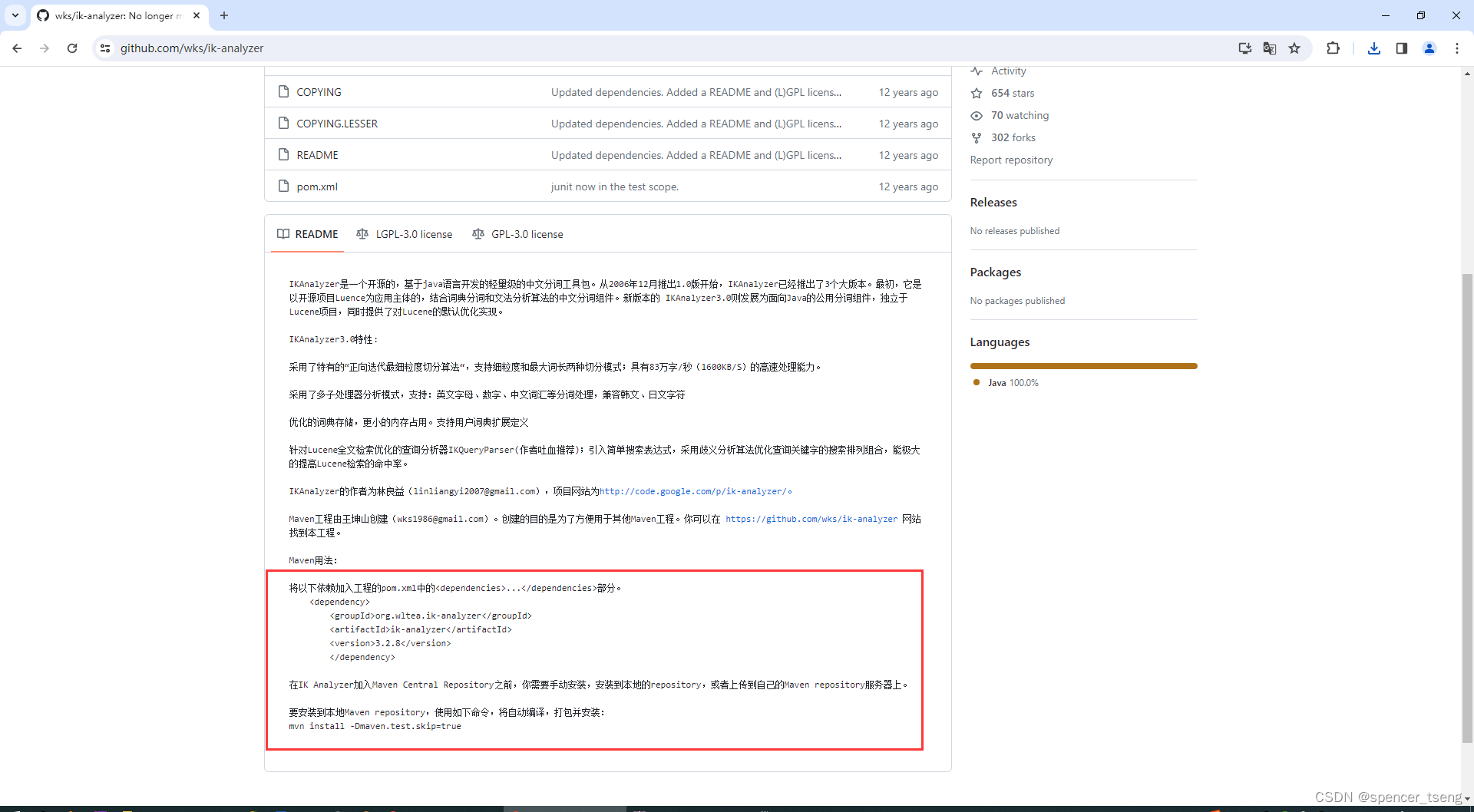Click Report repository

coord(1011,160)
